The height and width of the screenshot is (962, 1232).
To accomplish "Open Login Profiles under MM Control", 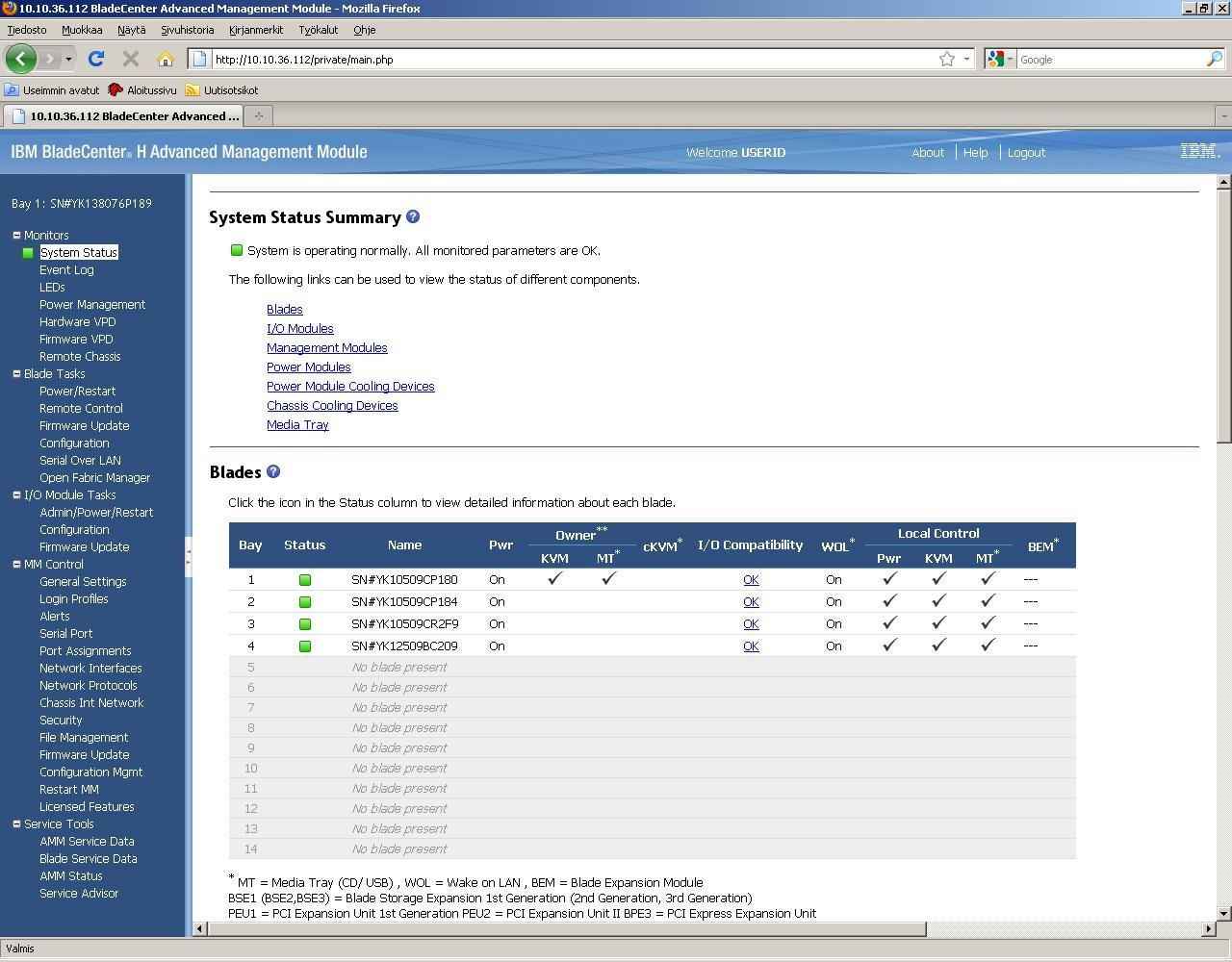I will click(73, 598).
